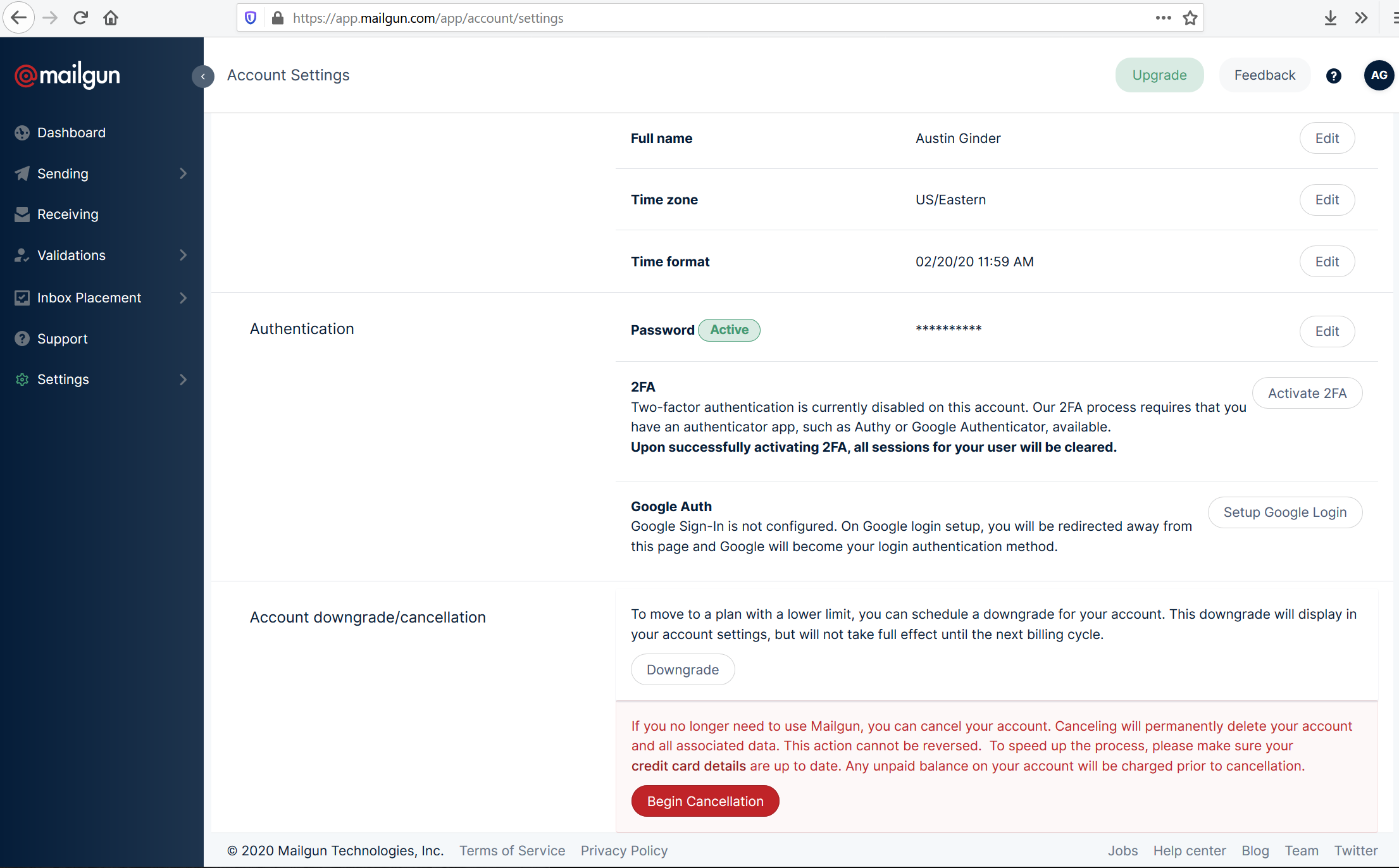Viewport: 1399px width, 868px height.
Task: Open the Jobs footer link
Action: [1122, 851]
